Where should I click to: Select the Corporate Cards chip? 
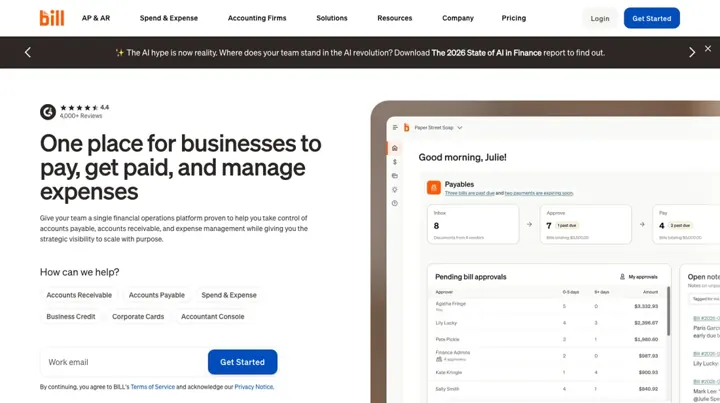point(138,317)
